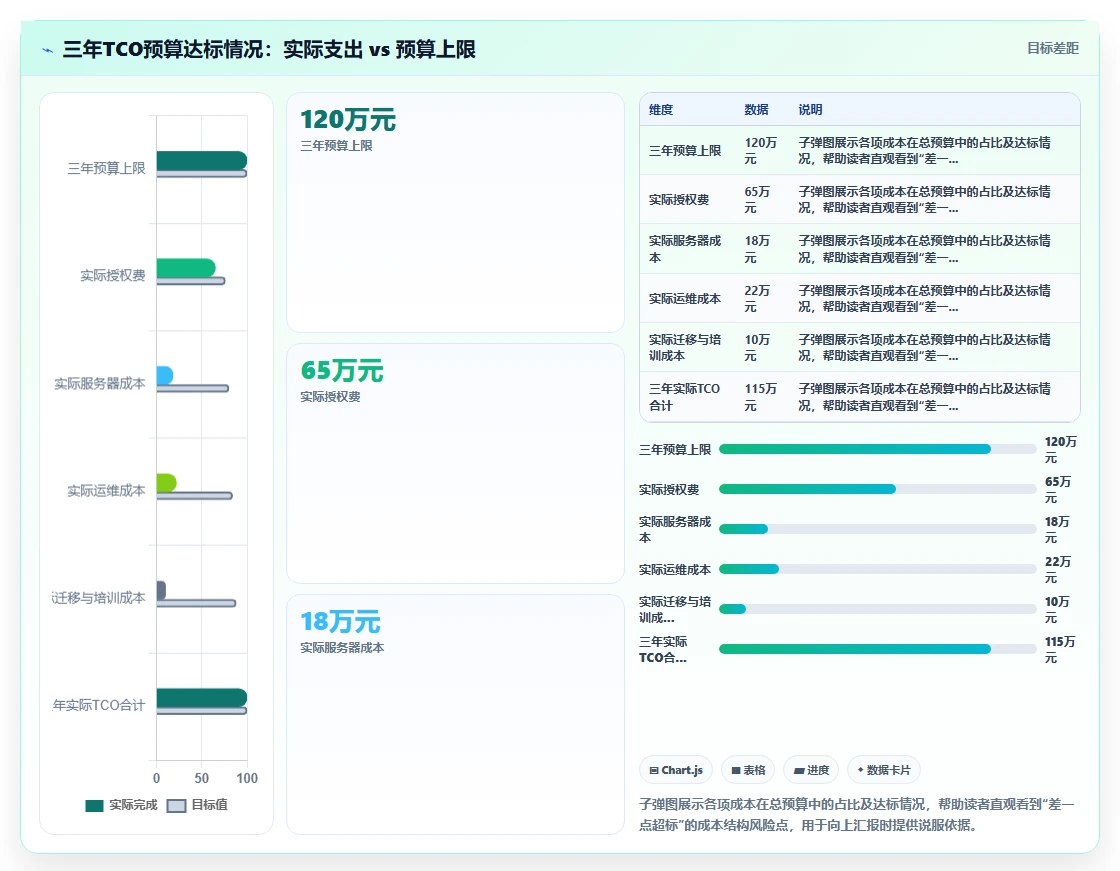
Task: Click the 实际迁移与培训成本 table row name
Action: [685, 347]
